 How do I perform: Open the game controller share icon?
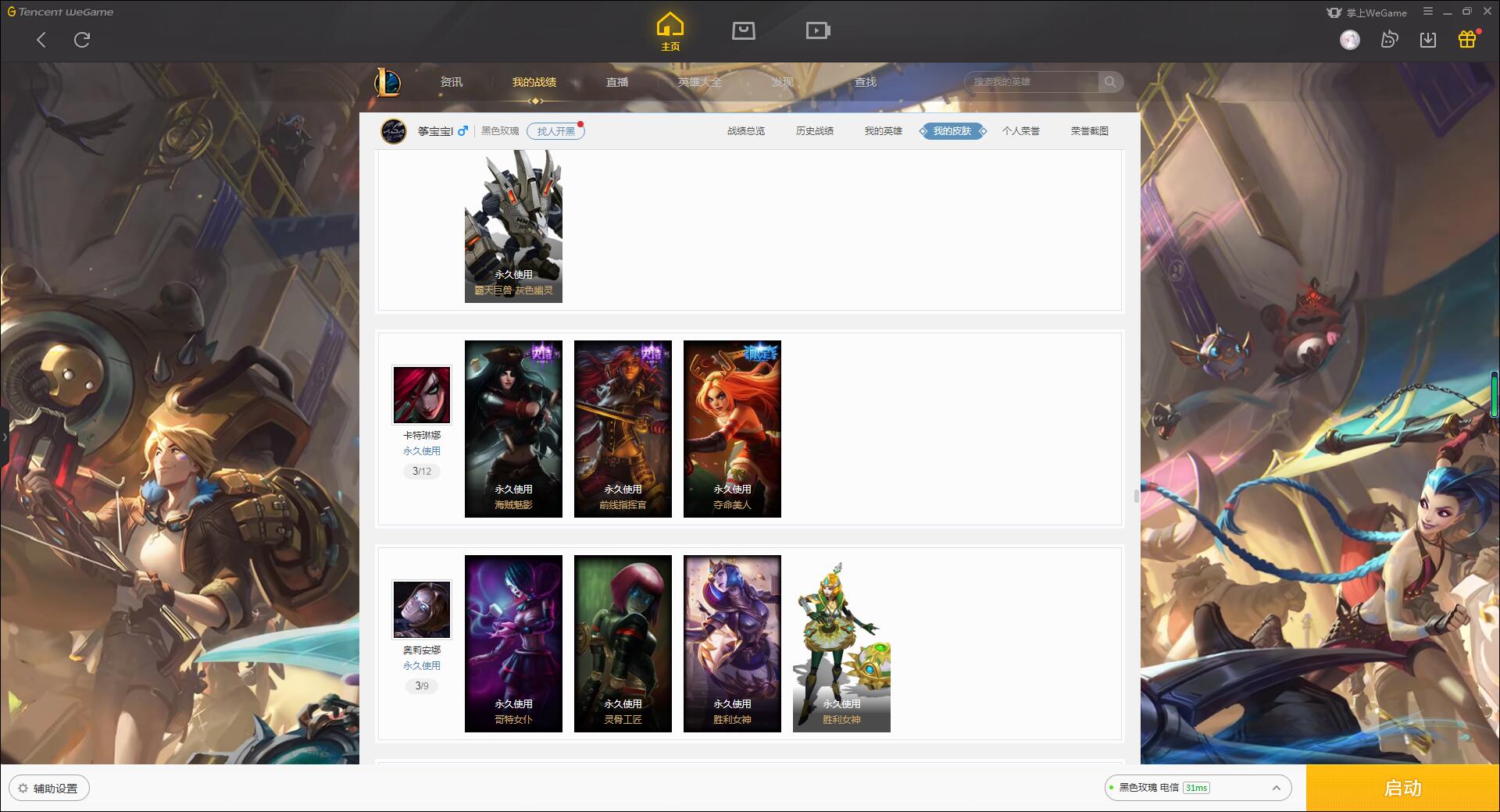point(1389,40)
